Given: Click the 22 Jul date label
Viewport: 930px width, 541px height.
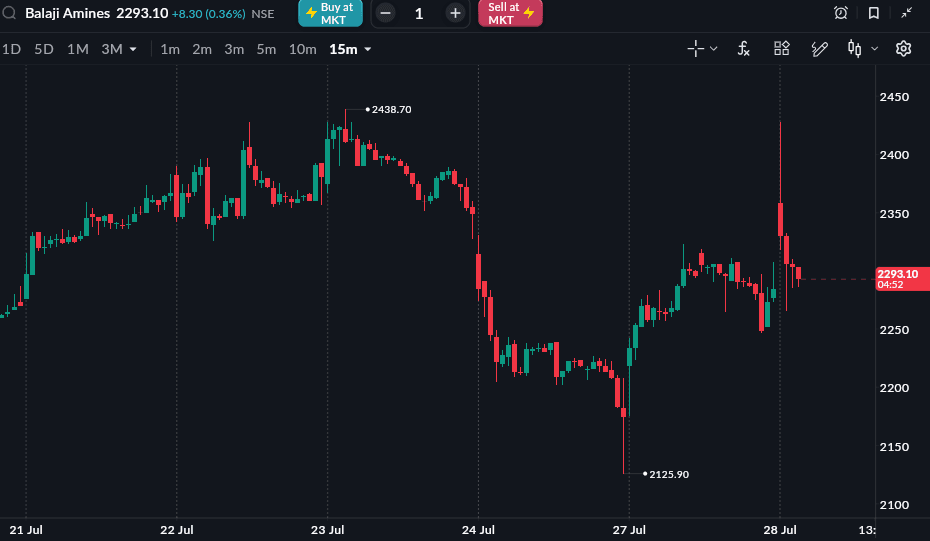Looking at the screenshot, I should [177, 530].
